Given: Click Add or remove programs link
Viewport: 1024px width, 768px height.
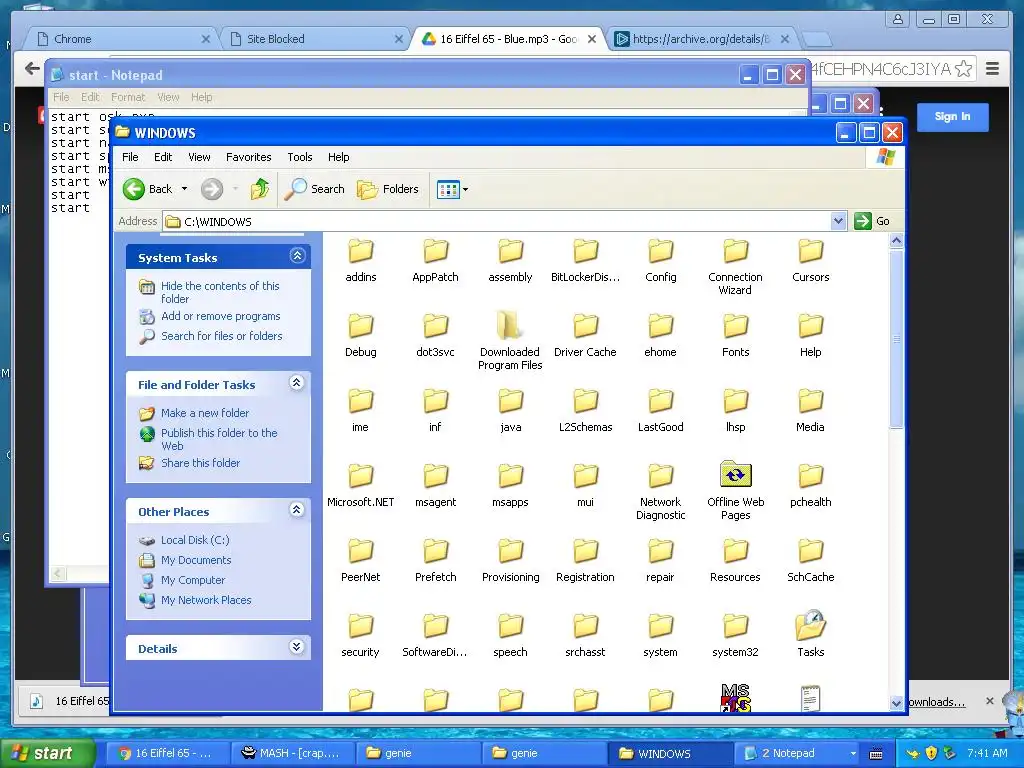Looking at the screenshot, I should 221,316.
